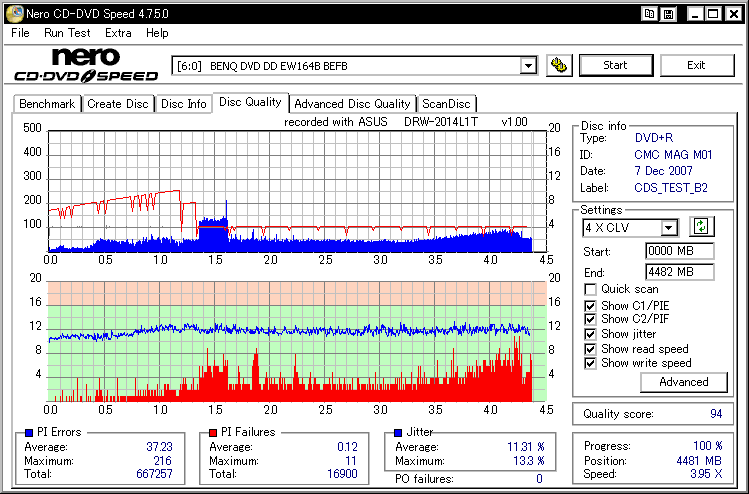Image resolution: width=749 pixels, height=494 pixels.
Task: Click the blue PI Errors legend square
Action: (29, 432)
